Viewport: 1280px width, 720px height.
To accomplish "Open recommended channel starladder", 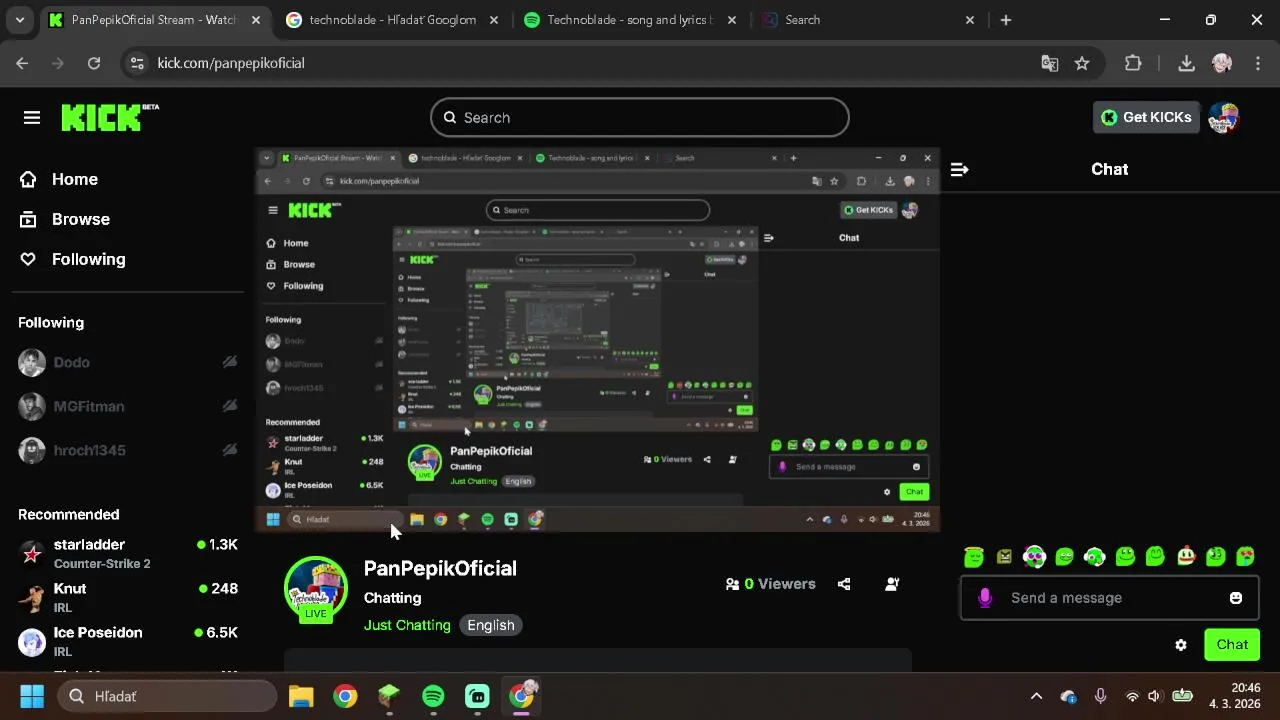I will pyautogui.click(x=128, y=553).
